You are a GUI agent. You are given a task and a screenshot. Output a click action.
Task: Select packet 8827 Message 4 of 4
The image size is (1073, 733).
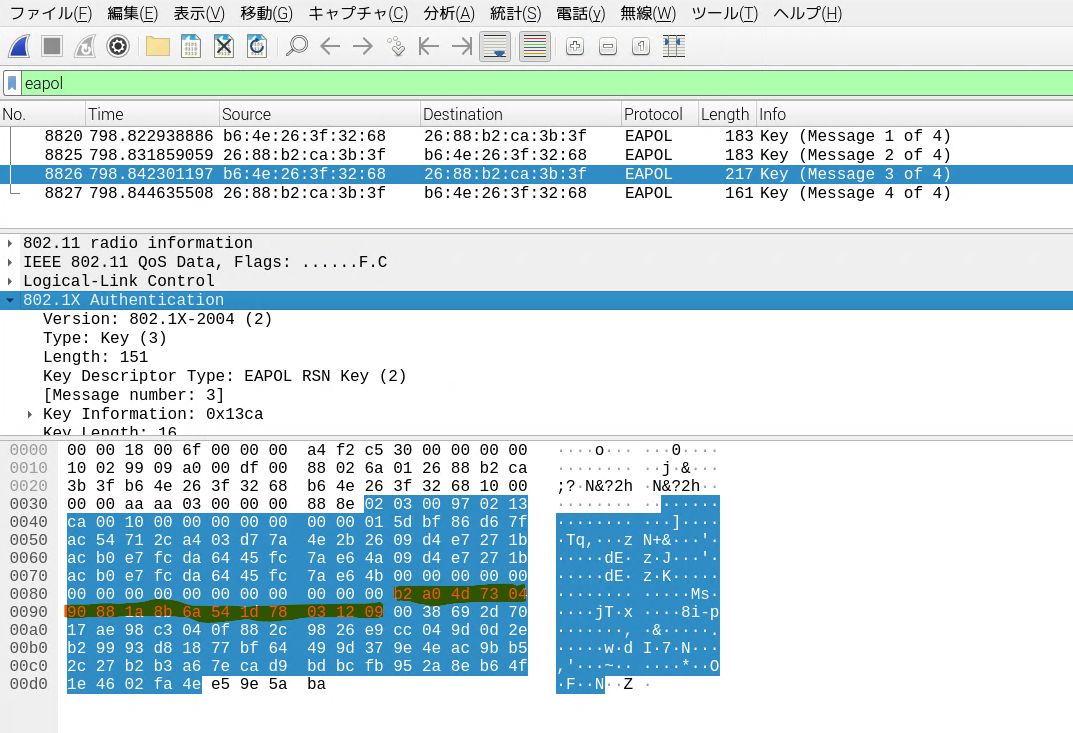point(536,193)
